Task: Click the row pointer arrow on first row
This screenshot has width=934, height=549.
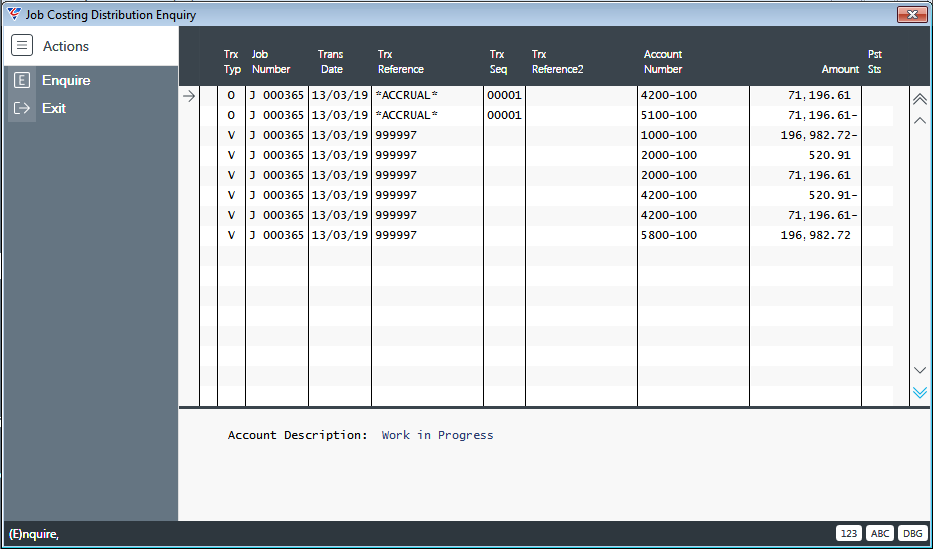Action: (189, 96)
